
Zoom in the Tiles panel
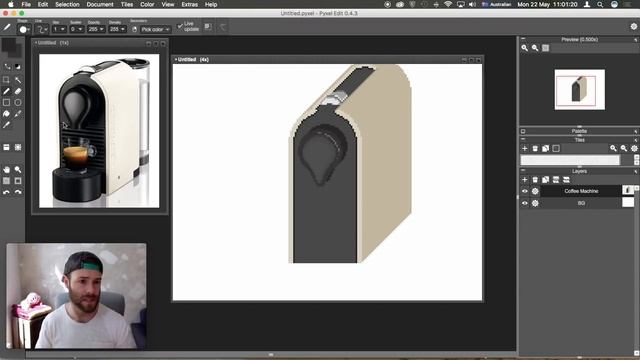[613, 149]
